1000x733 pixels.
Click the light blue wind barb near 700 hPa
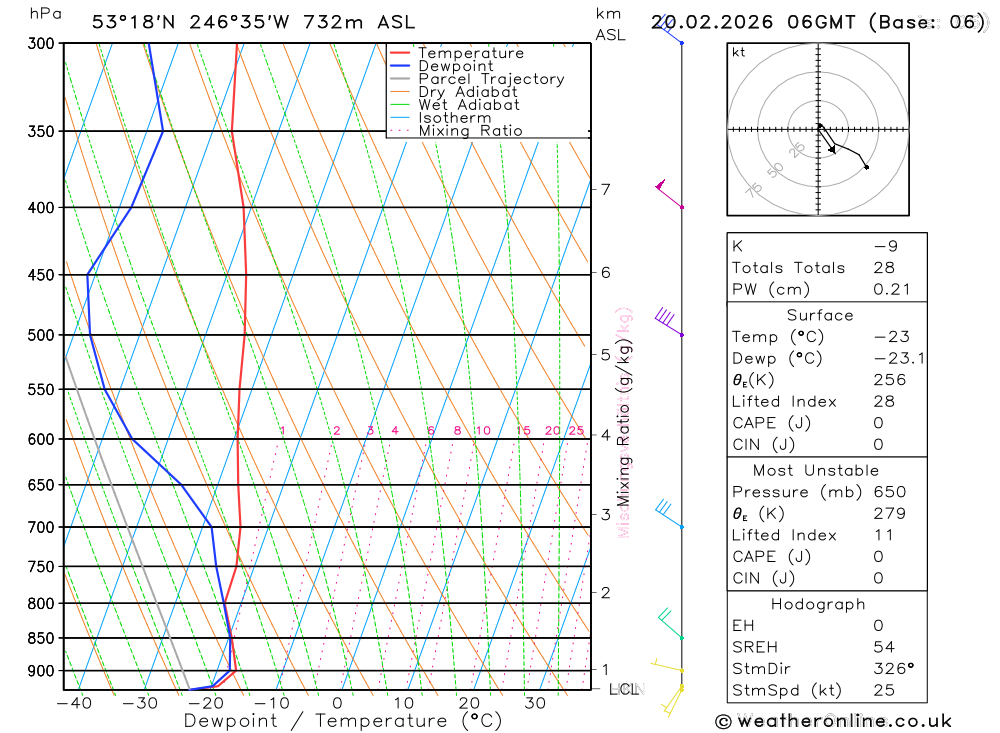(669, 514)
